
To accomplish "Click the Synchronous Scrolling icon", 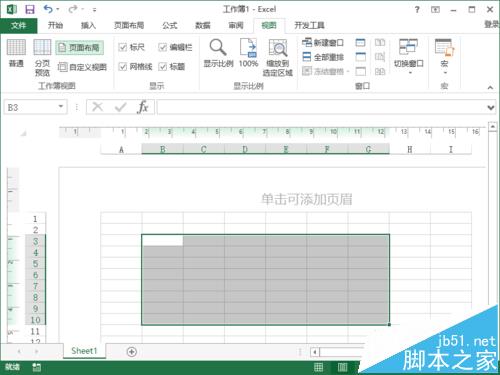I will tap(380, 57).
